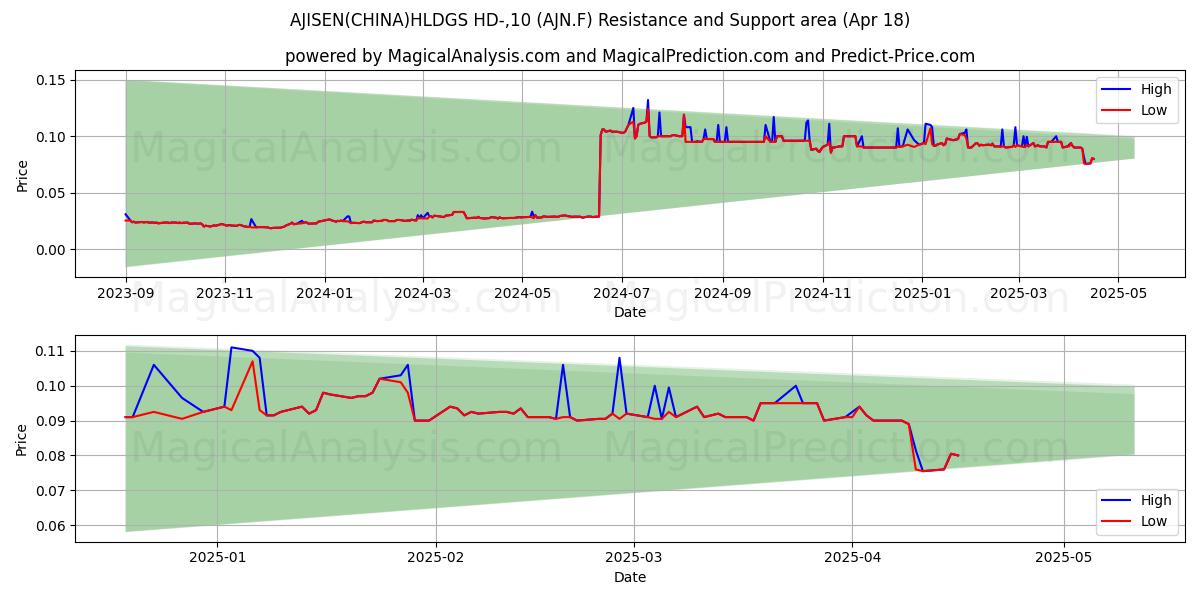The image size is (1200, 600).
Task: Click the bottom chart 0.07 price tick
Action: point(50,491)
